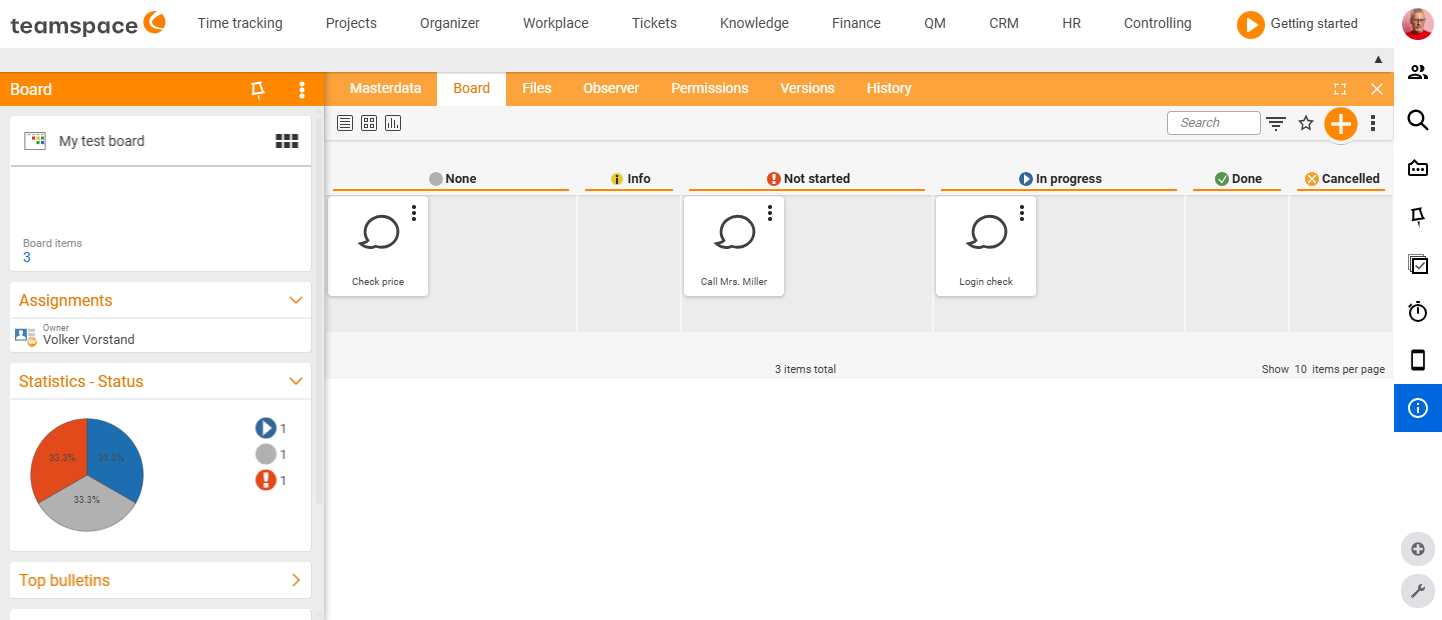The image size is (1442, 620).
Task: Open the stopwatch sidebar icon
Action: pos(1418,312)
